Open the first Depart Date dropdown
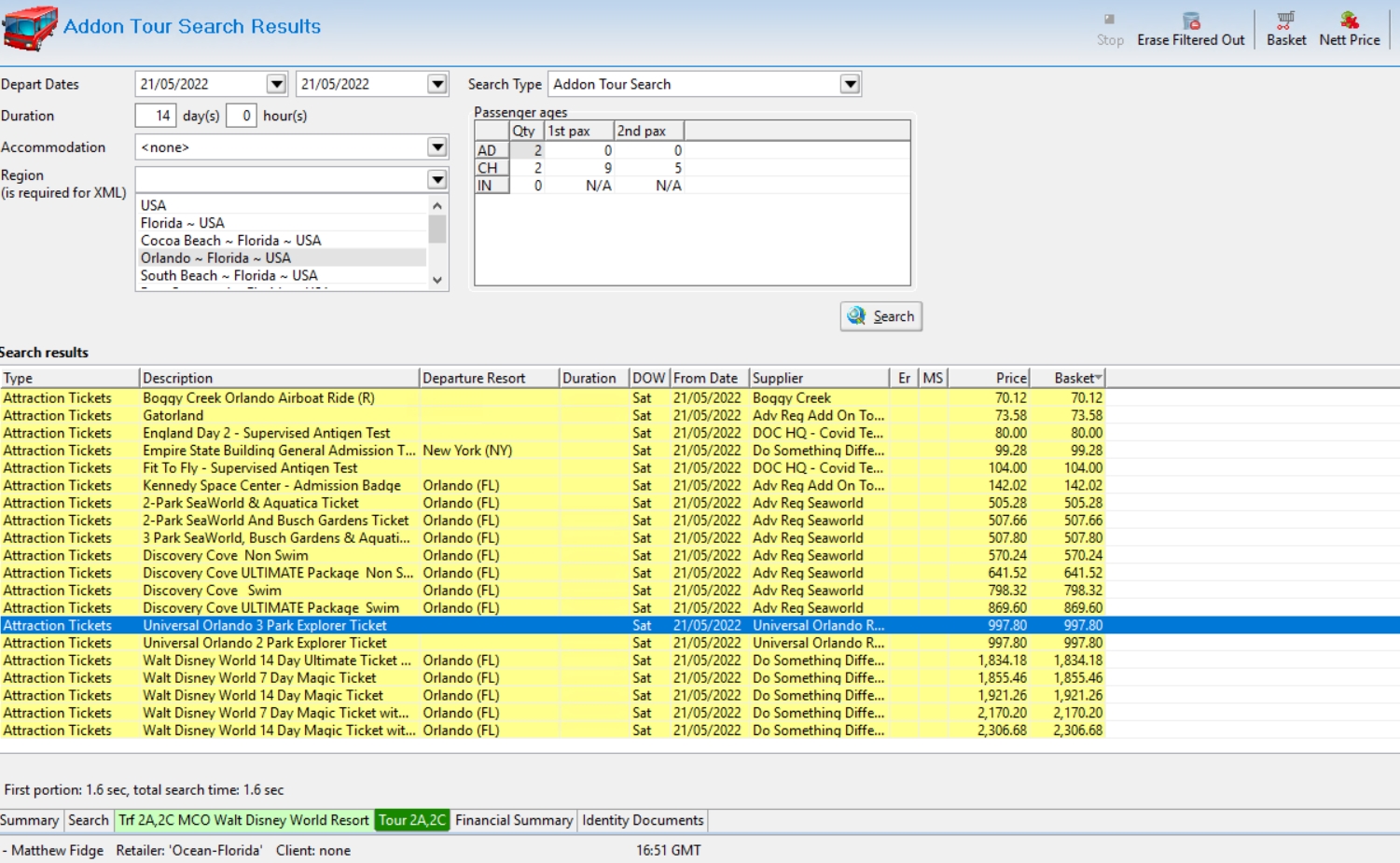The width and height of the screenshot is (1400, 863). click(x=276, y=84)
